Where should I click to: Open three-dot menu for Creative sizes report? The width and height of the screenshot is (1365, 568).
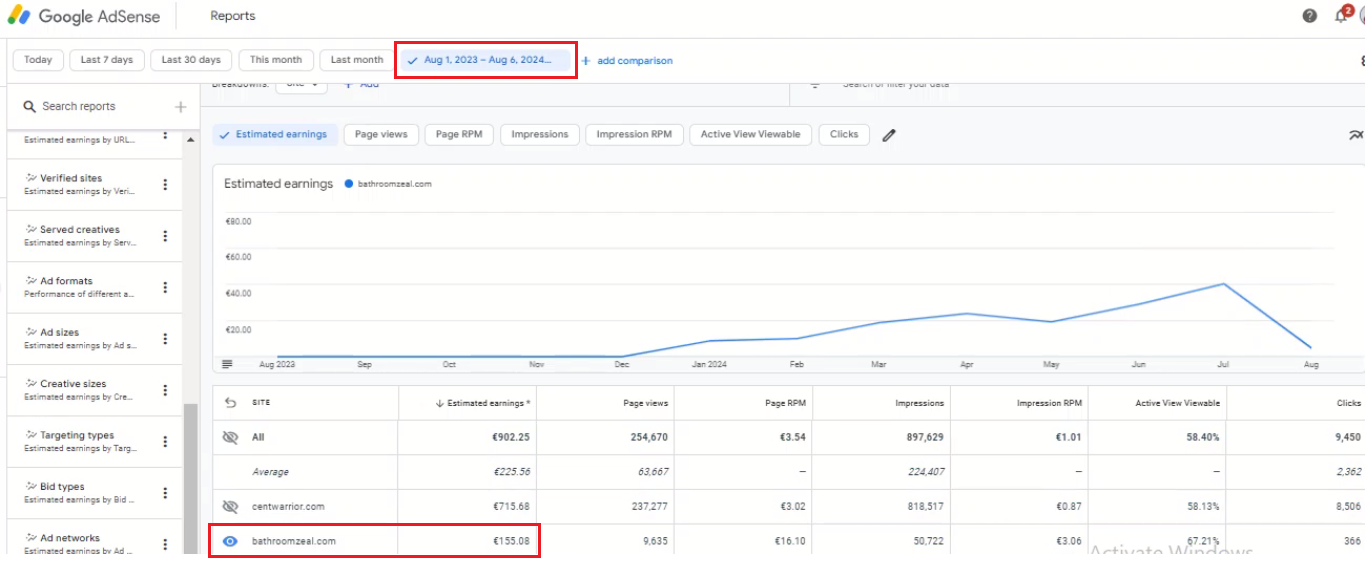pyautogui.click(x=165, y=391)
